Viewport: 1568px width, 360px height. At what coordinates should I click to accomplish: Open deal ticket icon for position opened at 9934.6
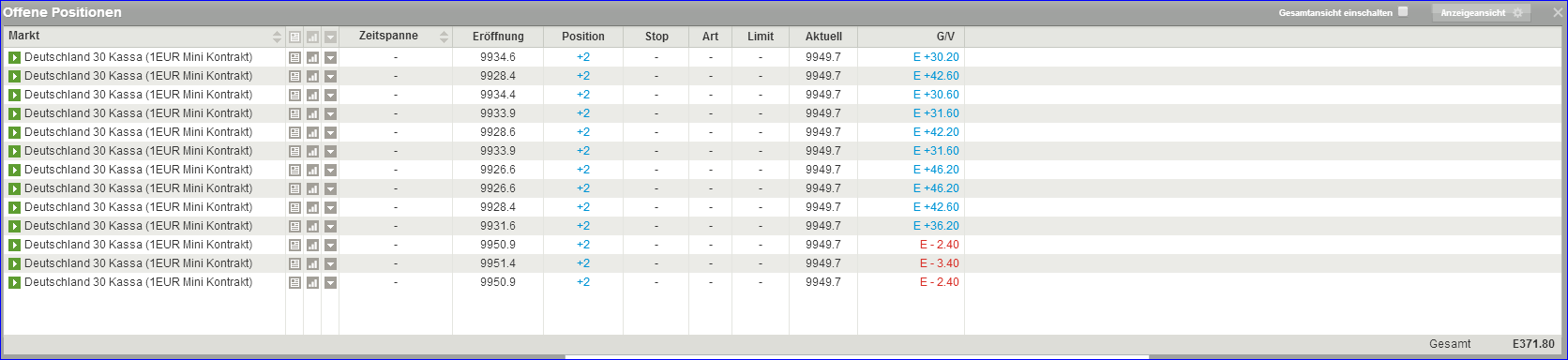294,57
